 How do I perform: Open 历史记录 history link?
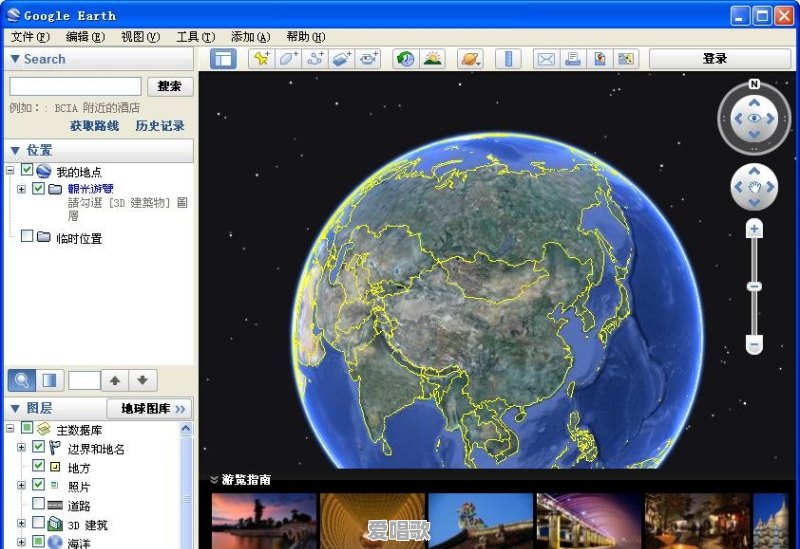[x=160, y=126]
